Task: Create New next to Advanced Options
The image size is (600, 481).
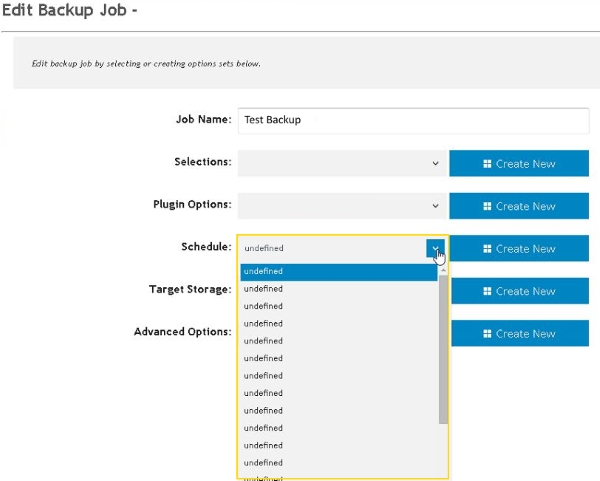Action: 520,333
